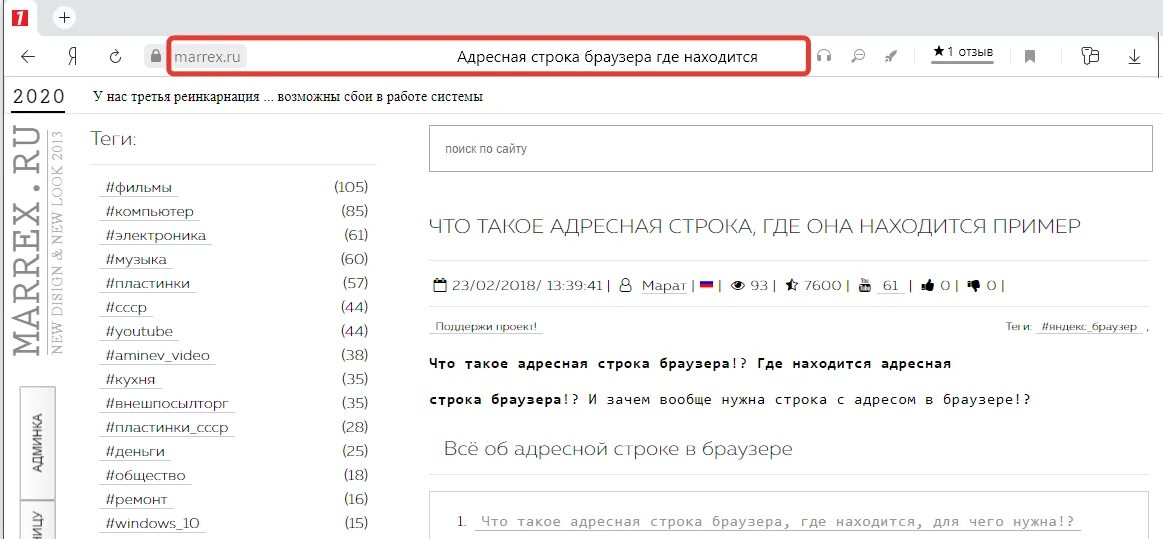Open the #ремонт tag
Image resolution: width=1163 pixels, height=539 pixels.
(136, 499)
